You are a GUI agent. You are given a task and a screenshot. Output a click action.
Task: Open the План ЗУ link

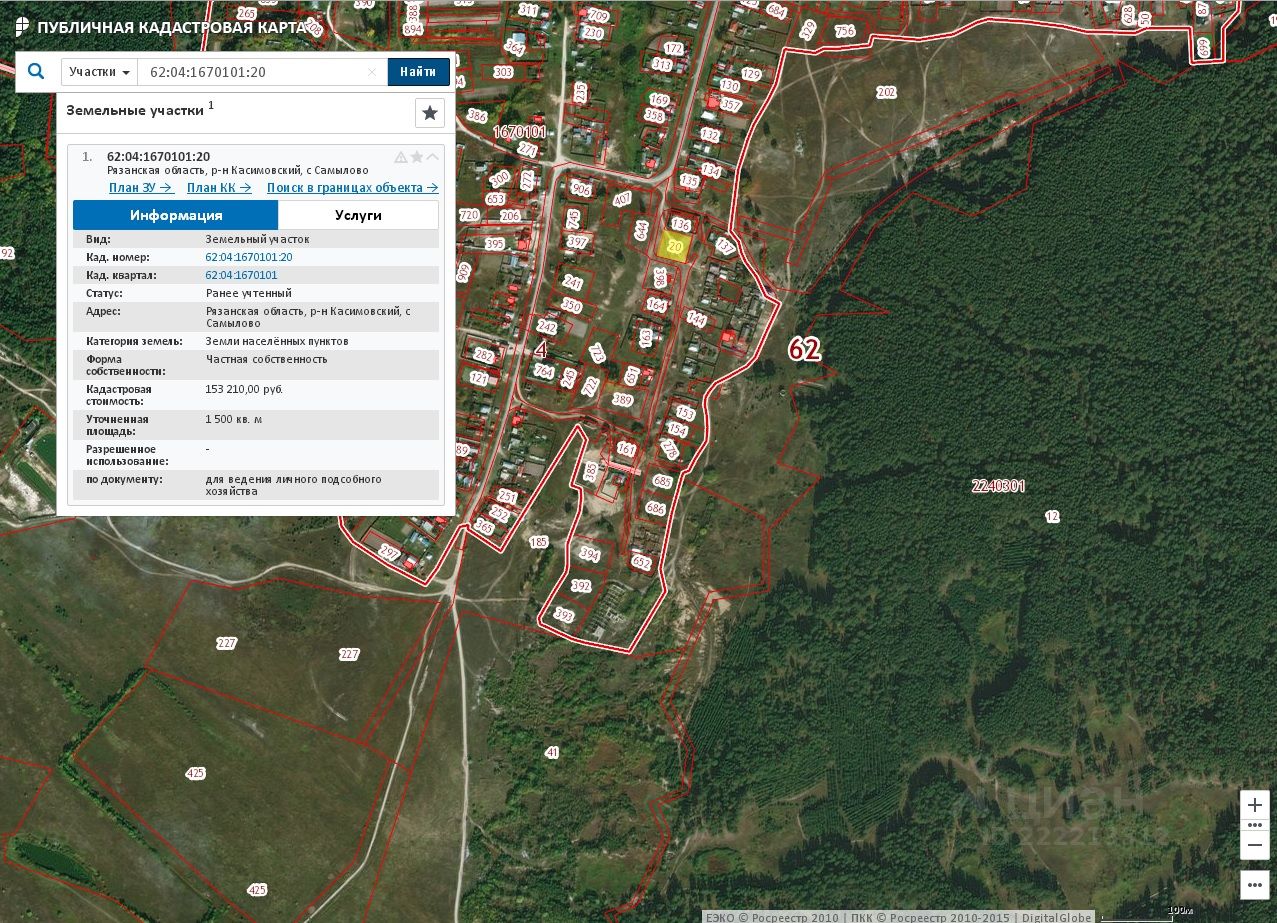(141, 188)
